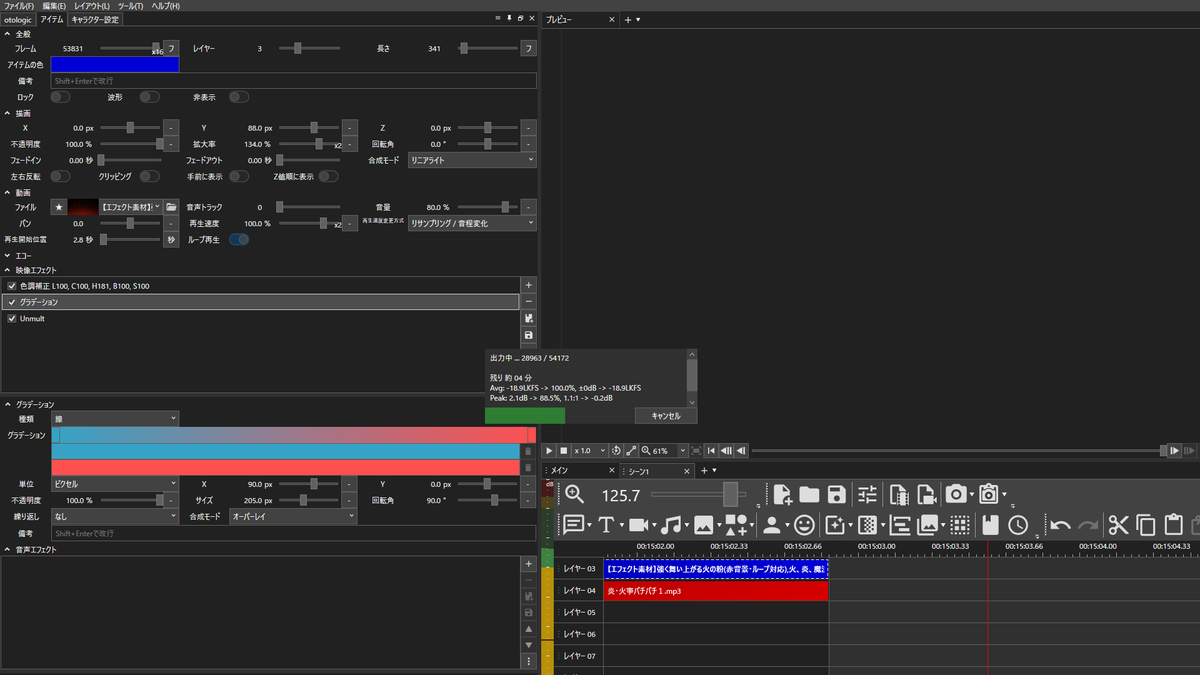Toggle the 非表示 hidden switch
Image resolution: width=1200 pixels, height=675 pixels.
239,97
